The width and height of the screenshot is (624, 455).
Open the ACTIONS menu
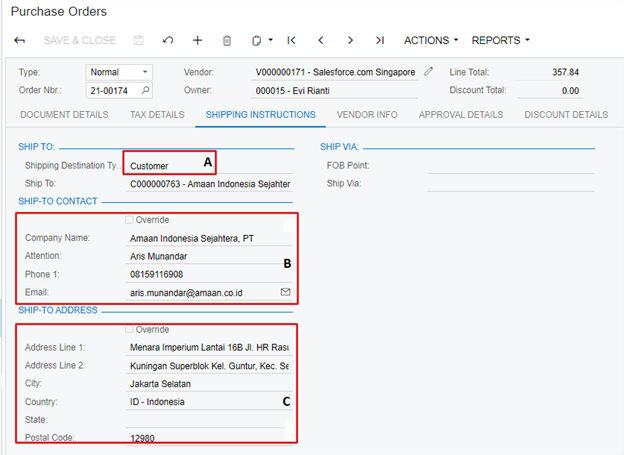pos(431,40)
